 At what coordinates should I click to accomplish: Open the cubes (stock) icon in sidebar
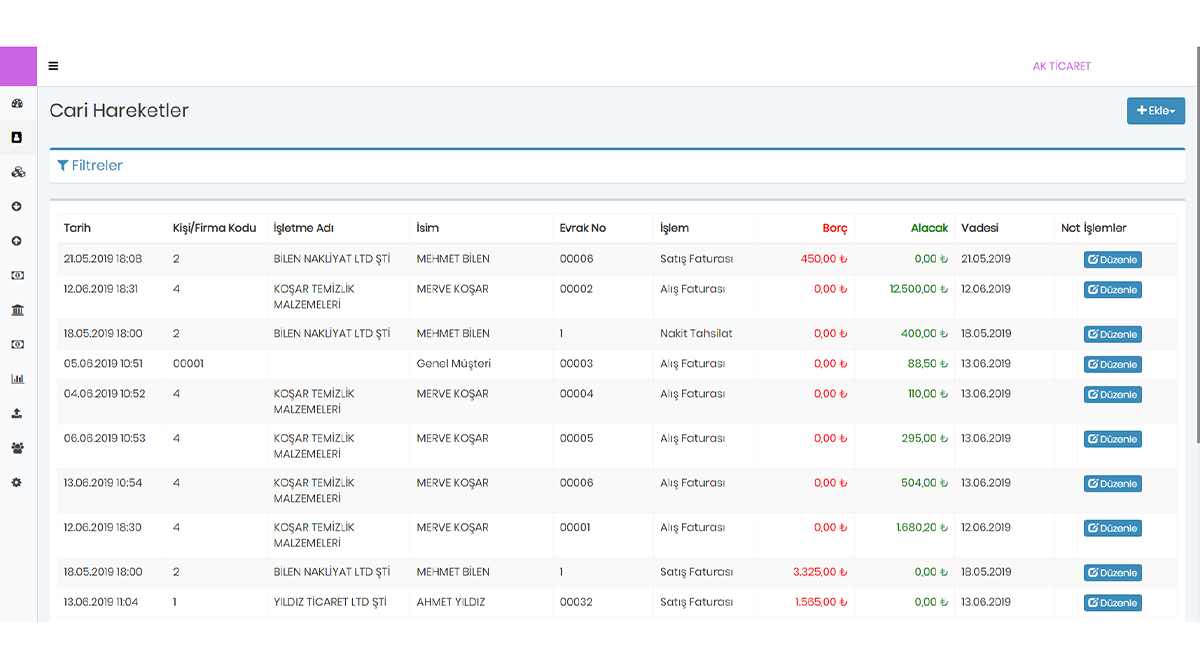[17, 172]
